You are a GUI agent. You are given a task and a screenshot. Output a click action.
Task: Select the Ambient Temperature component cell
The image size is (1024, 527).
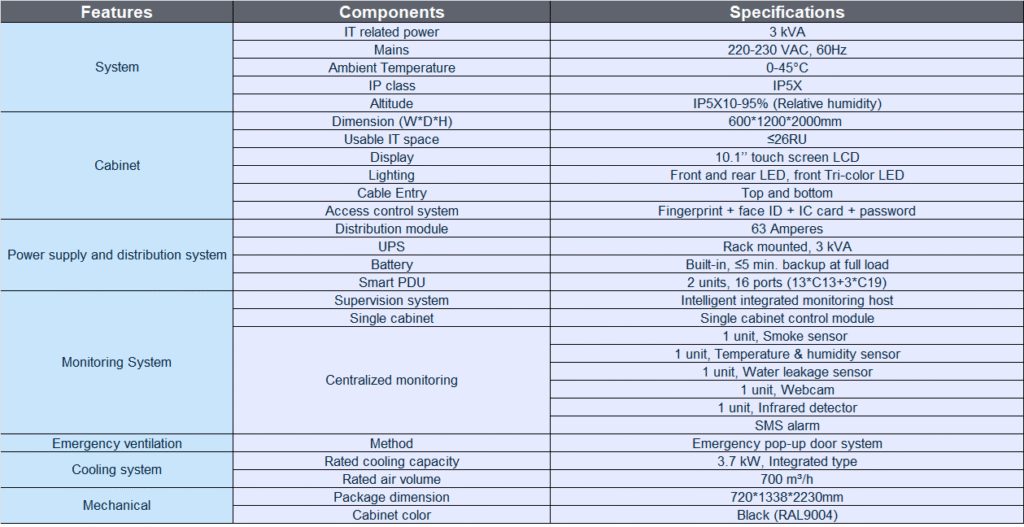coord(391,67)
